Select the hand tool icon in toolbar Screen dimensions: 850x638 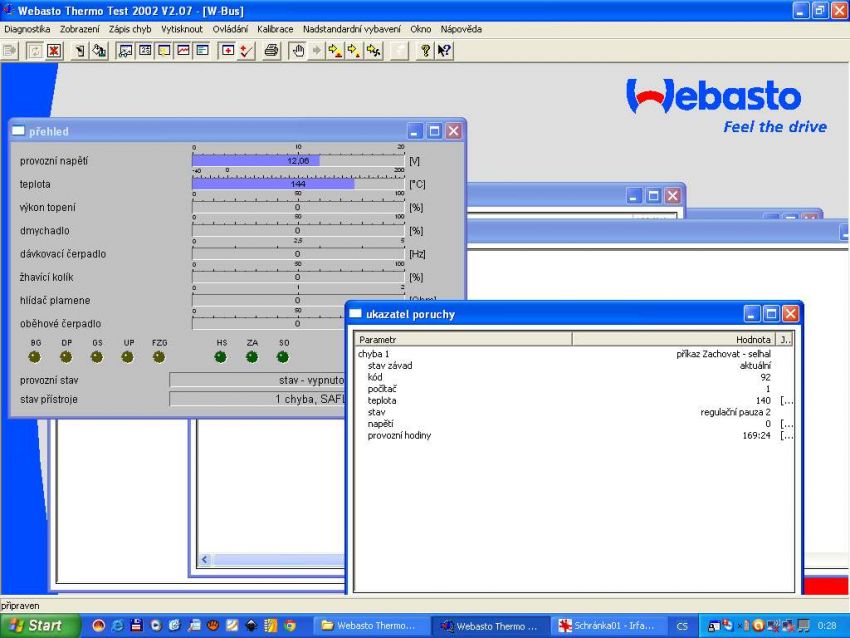coord(298,51)
